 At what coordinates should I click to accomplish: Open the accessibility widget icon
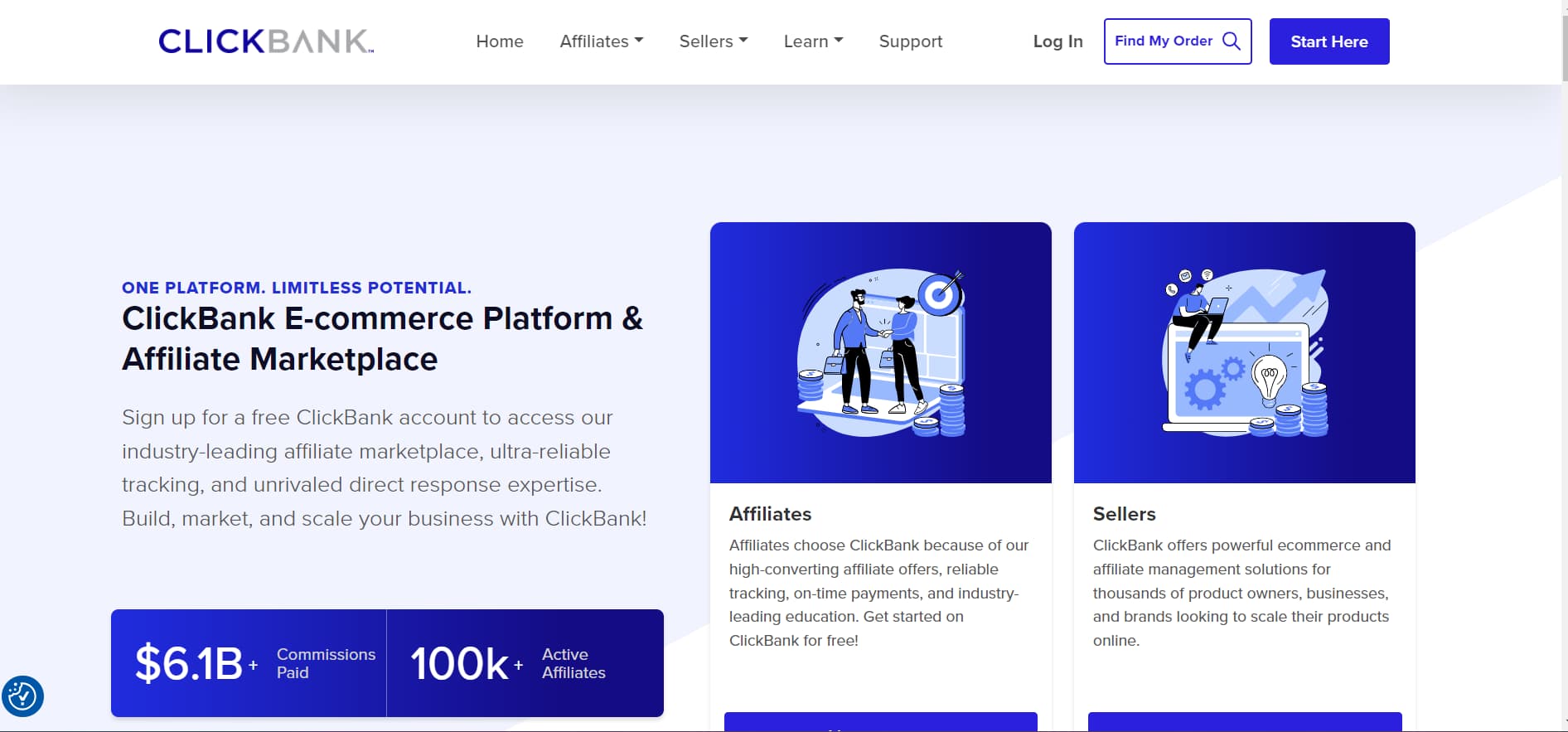pyautogui.click(x=22, y=696)
